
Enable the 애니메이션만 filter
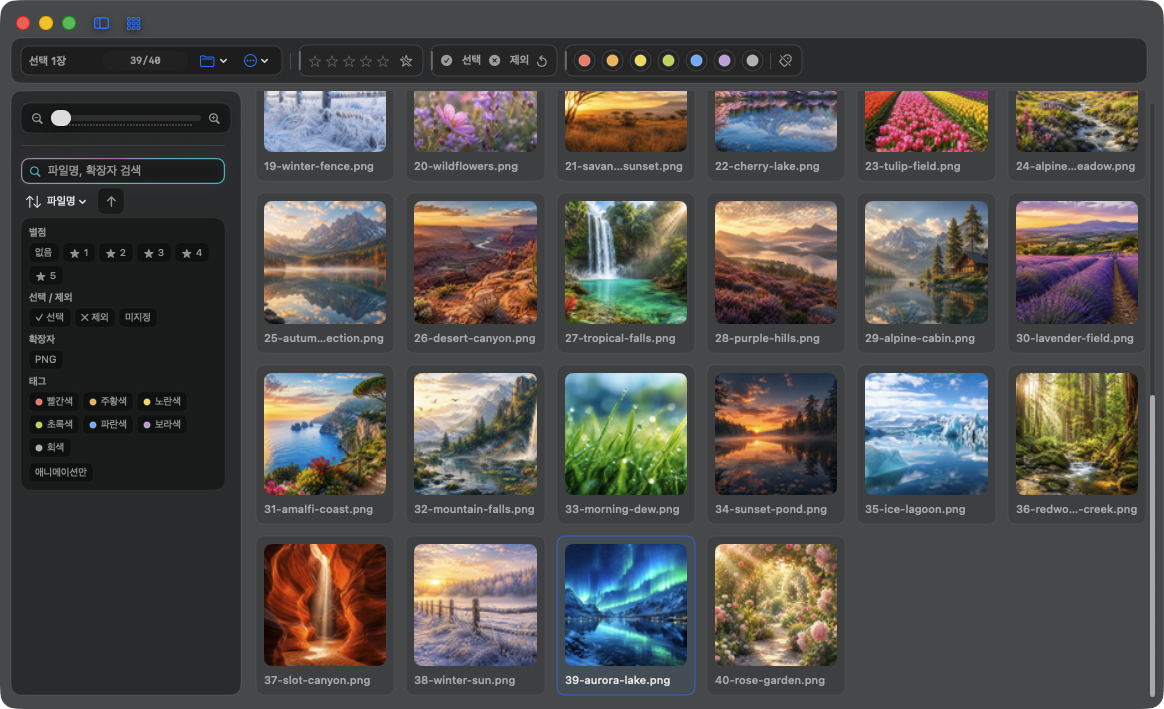[61, 472]
